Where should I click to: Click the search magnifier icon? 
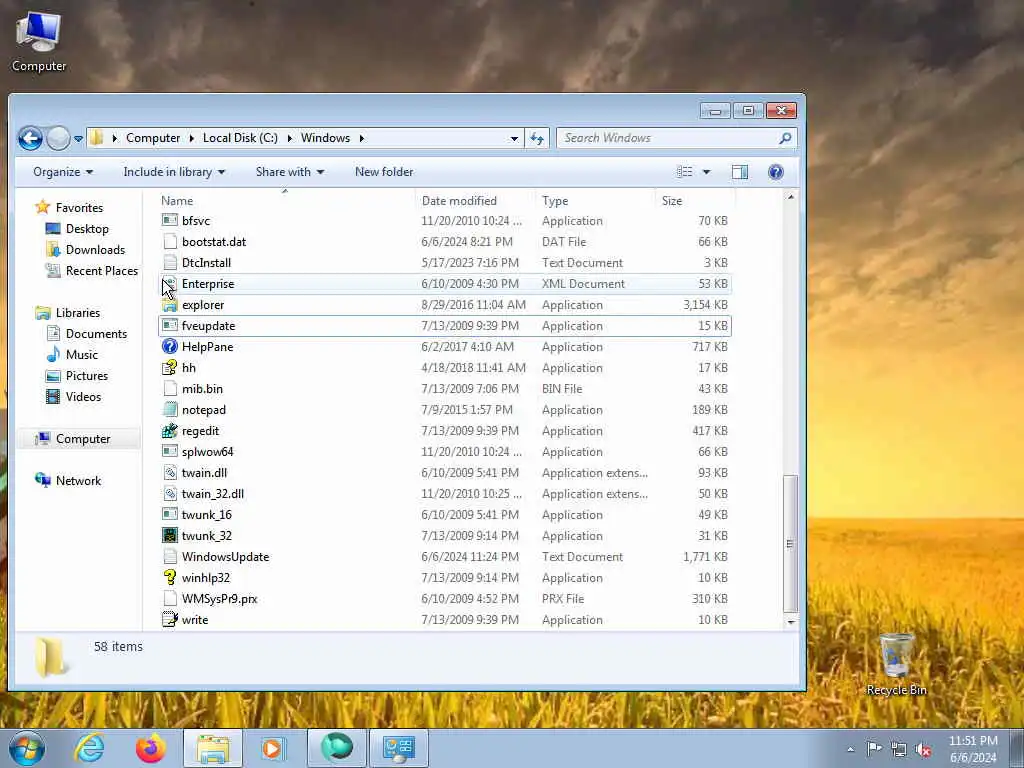click(785, 138)
